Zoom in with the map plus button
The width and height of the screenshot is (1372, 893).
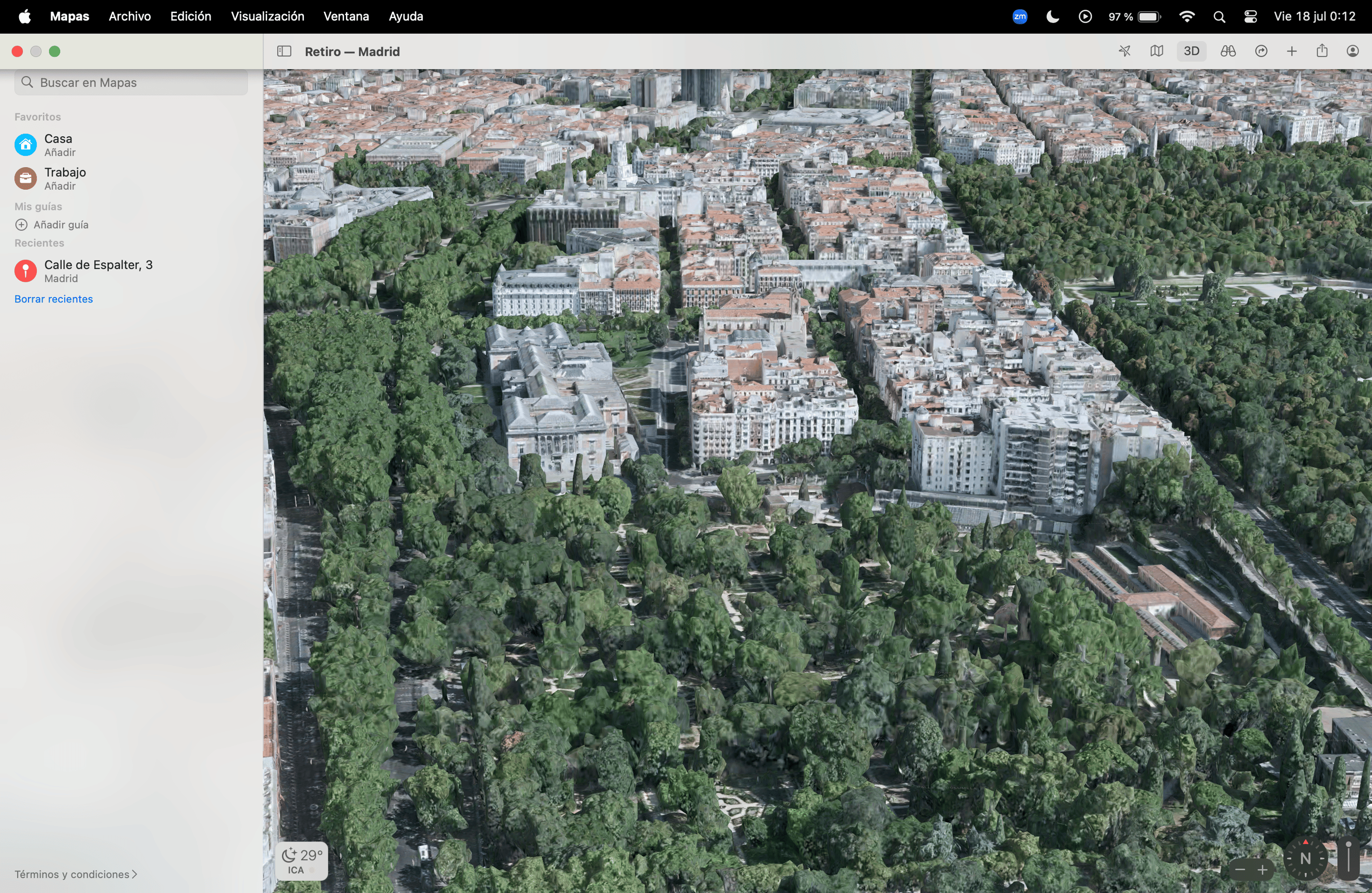click(x=1262, y=869)
